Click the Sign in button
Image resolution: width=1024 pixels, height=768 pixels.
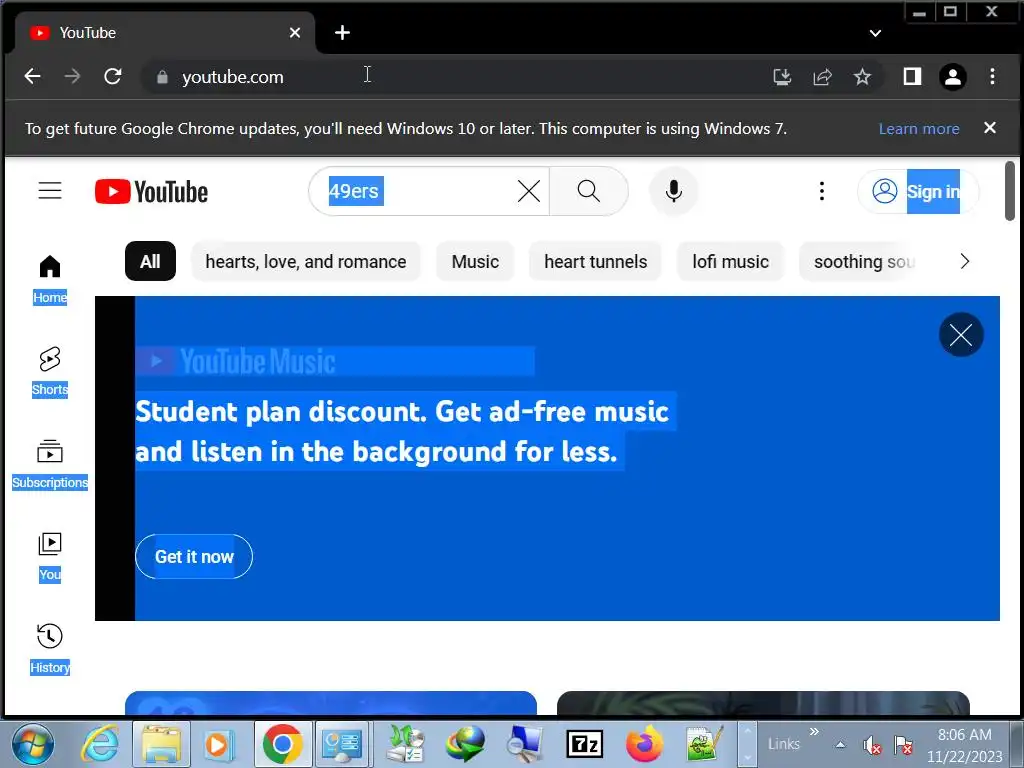click(918, 191)
